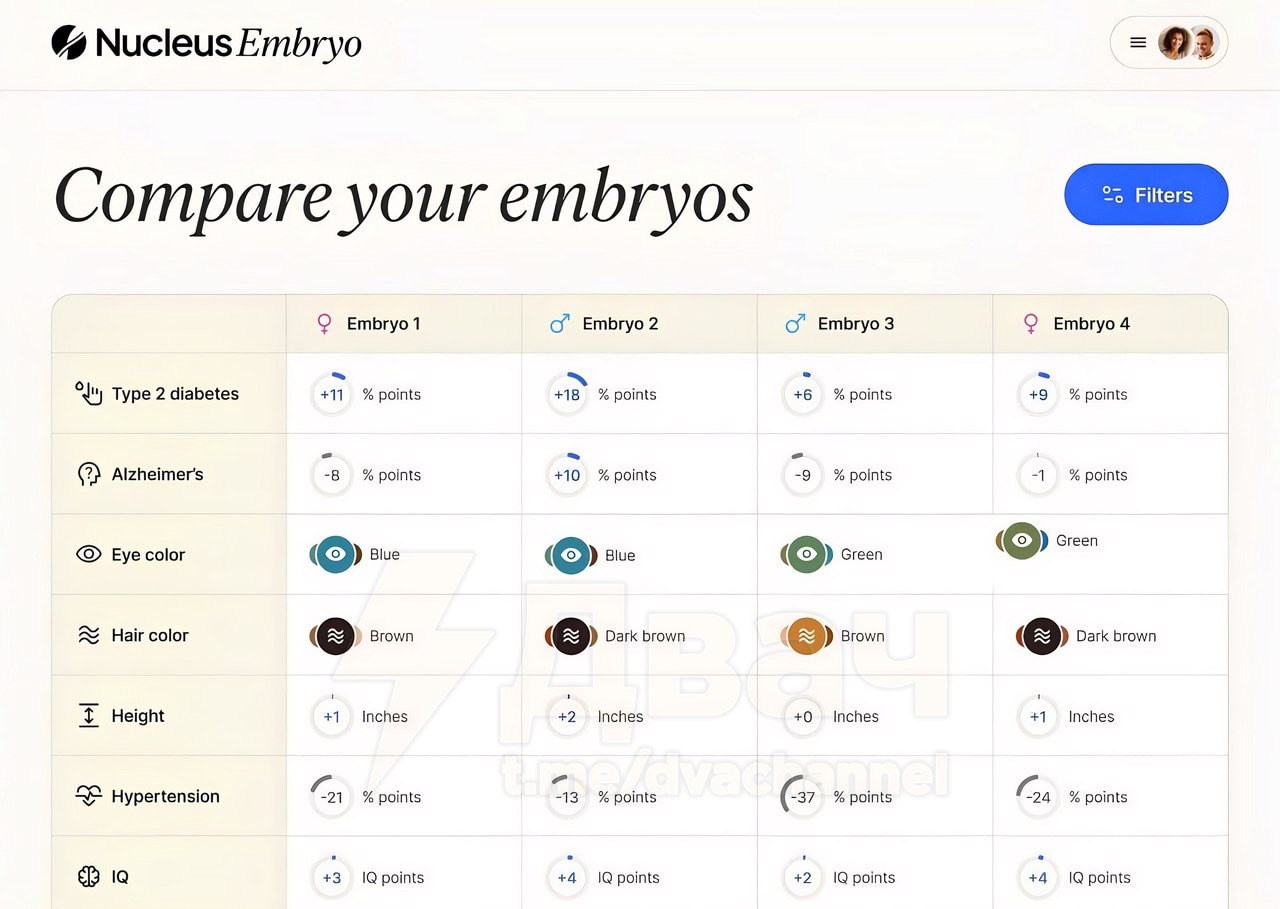Click Embryo 1 blue eye color swatch
This screenshot has width=1280, height=909.
(336, 554)
